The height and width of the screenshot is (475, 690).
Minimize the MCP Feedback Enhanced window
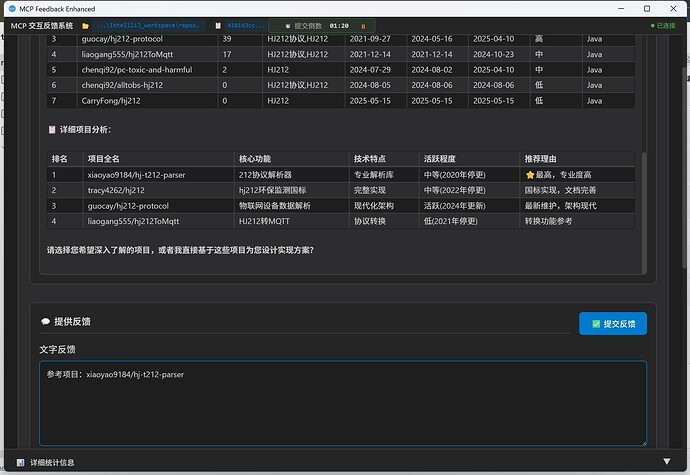coord(621,8)
